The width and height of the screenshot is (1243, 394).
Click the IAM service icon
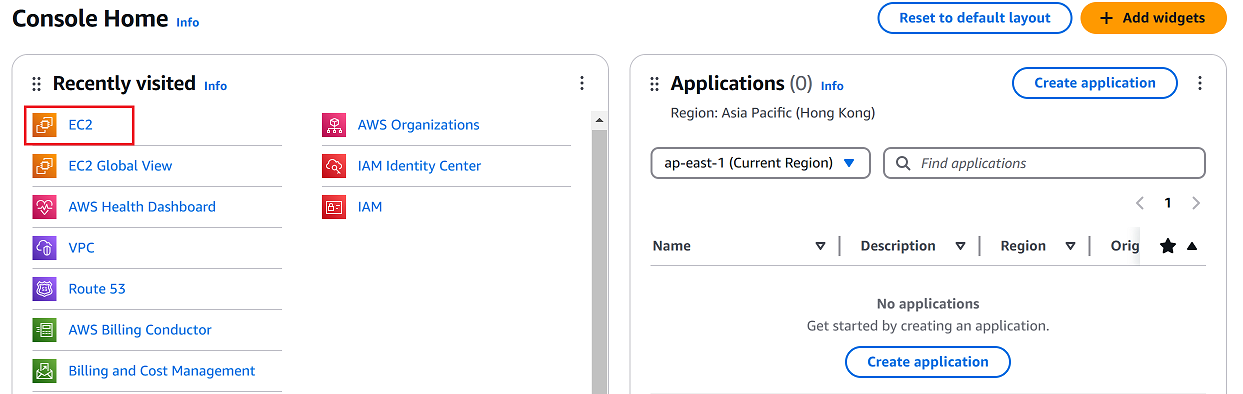click(334, 207)
